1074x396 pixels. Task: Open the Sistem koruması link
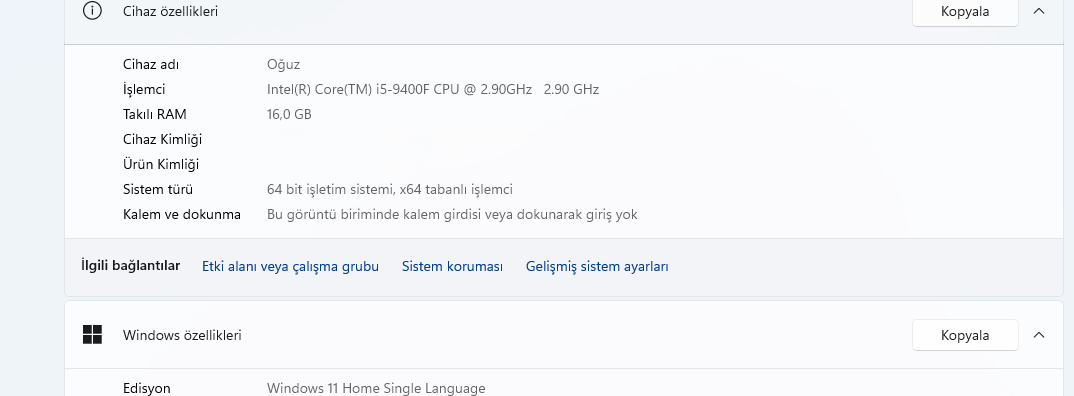click(452, 267)
